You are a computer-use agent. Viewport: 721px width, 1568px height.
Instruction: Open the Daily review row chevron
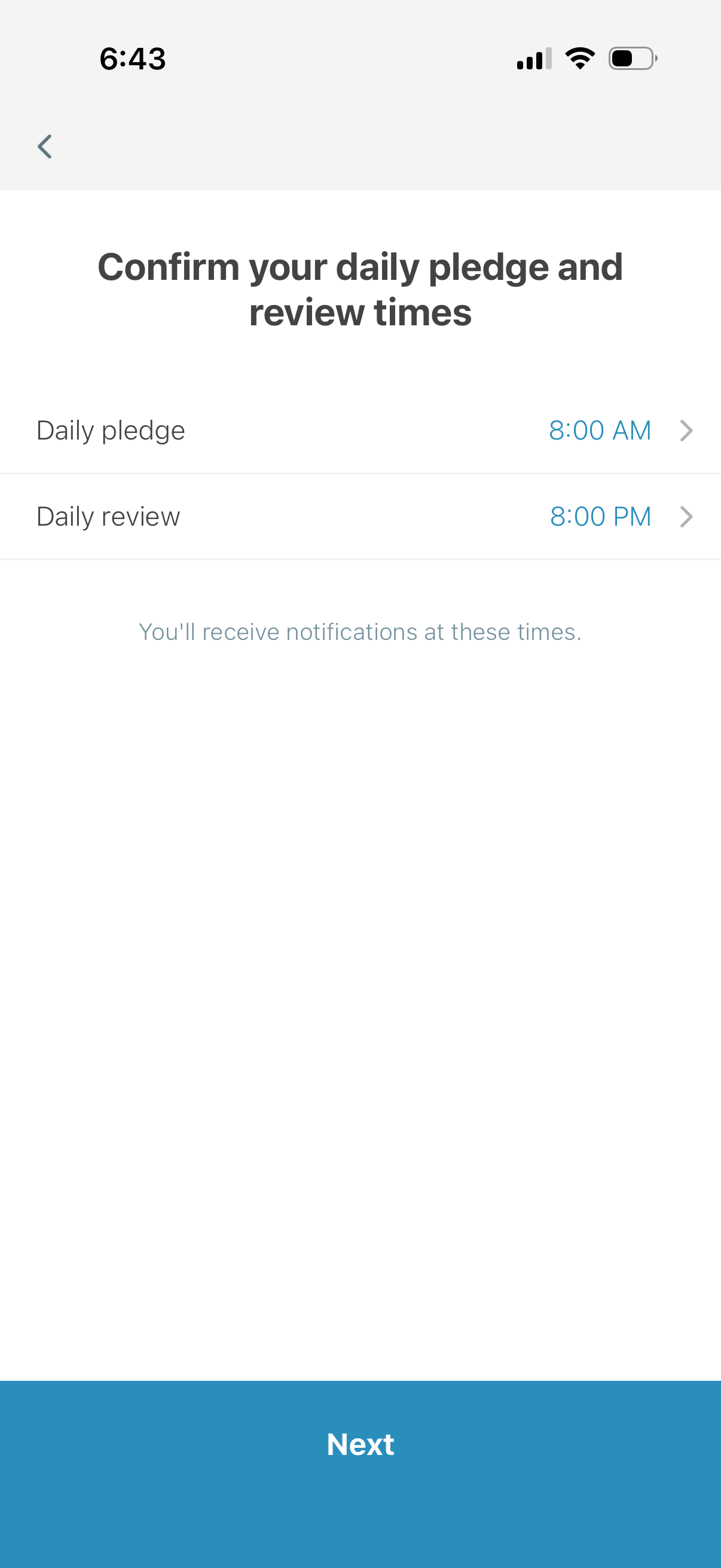click(x=686, y=517)
